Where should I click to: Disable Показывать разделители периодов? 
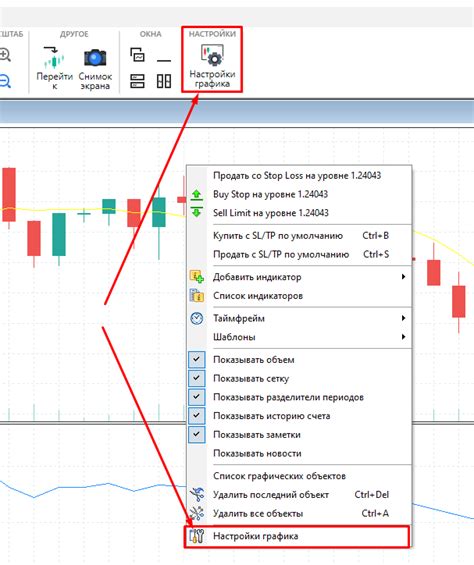pos(299,397)
